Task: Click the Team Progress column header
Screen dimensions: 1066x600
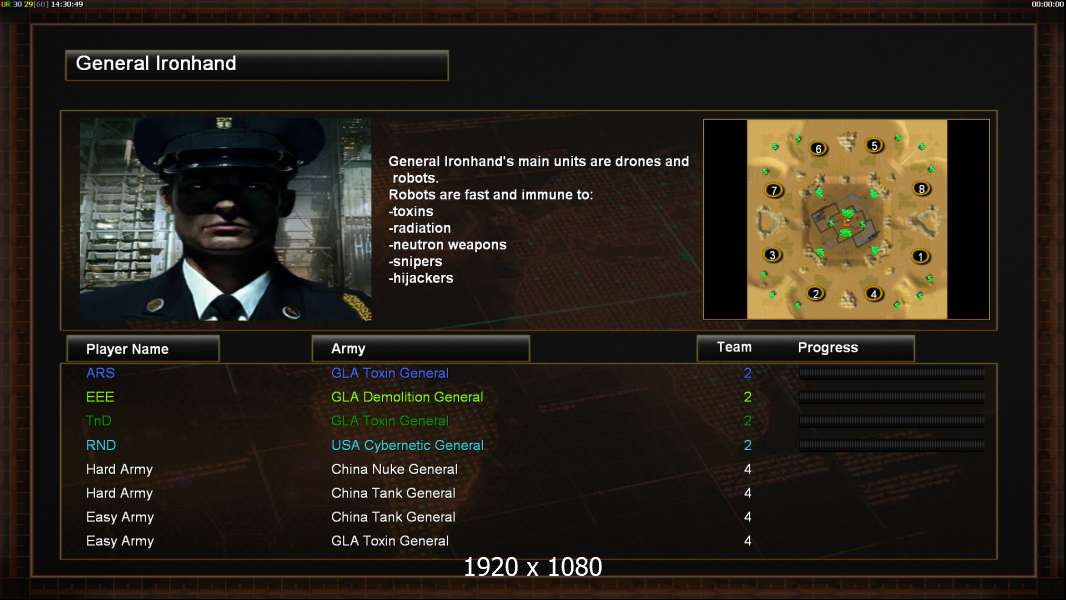Action: pos(806,348)
